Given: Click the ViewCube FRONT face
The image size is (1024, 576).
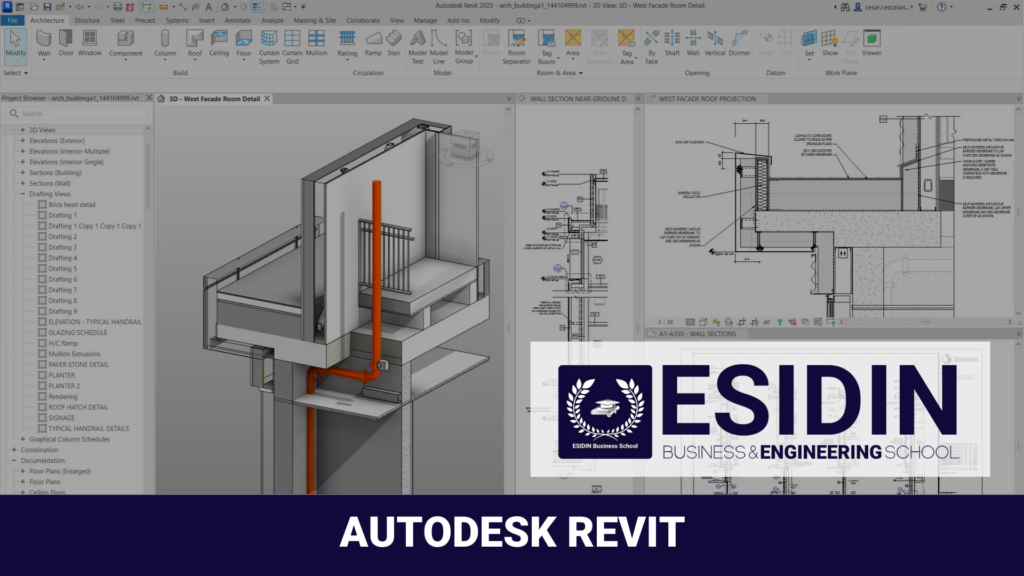Looking at the screenshot, I should coord(461,146).
